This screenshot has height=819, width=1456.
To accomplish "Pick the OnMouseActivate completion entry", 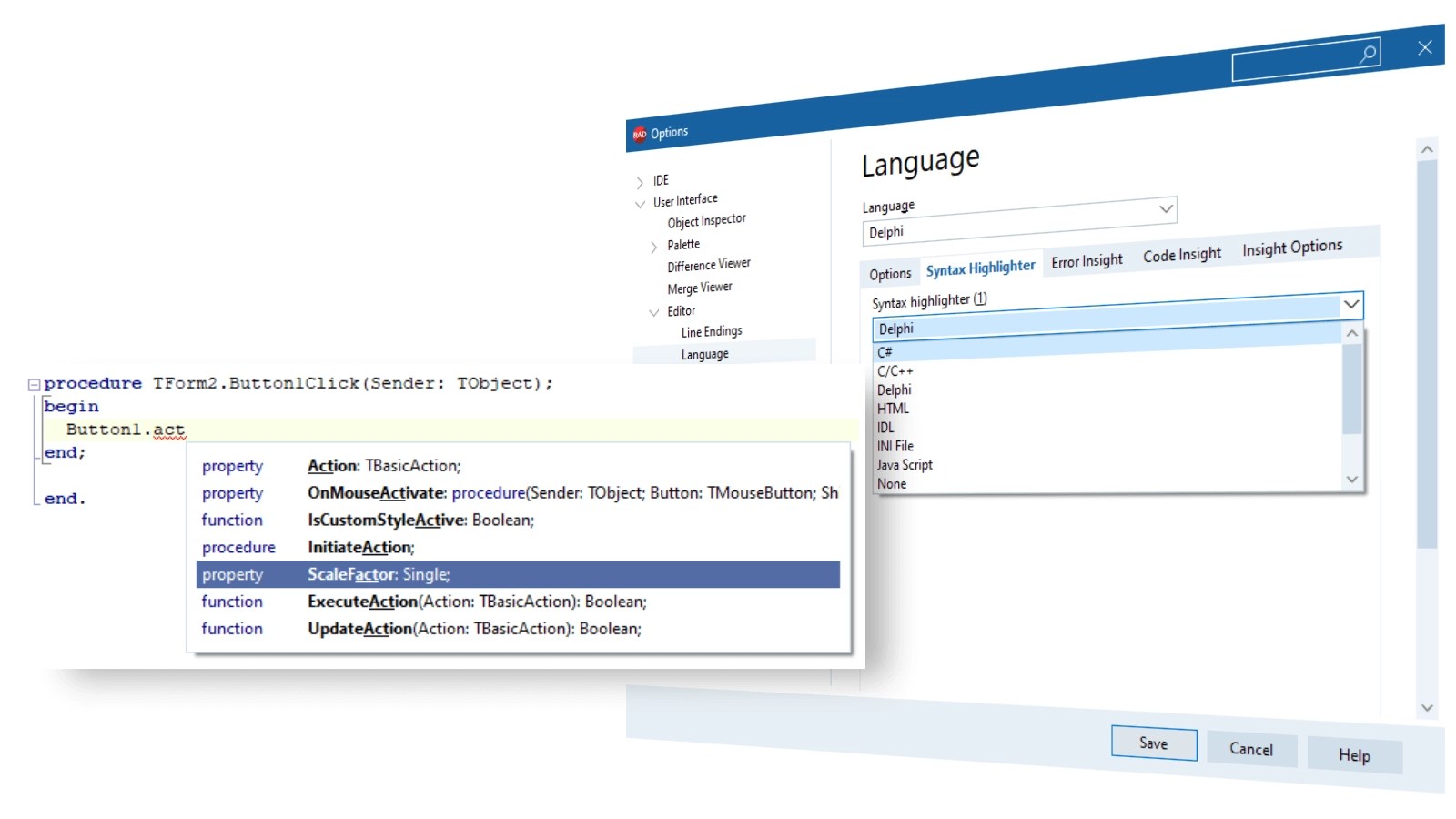I will pos(518,493).
